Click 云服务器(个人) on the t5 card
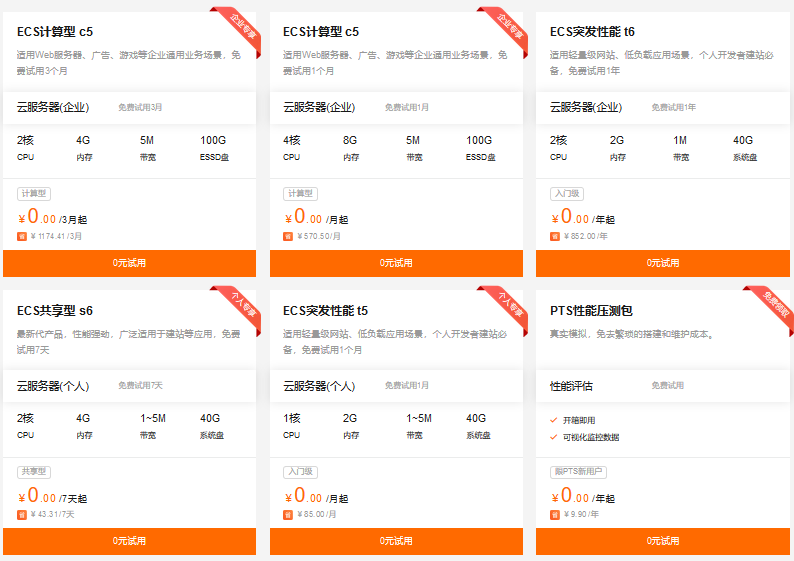Screen dimensions: 794x561 [x=319, y=386]
